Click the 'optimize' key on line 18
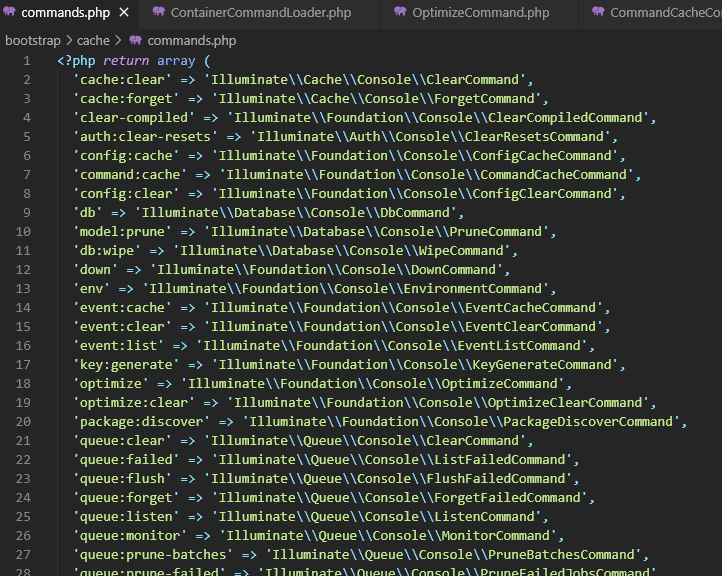Image resolution: width=722 pixels, height=576 pixels. 111,384
